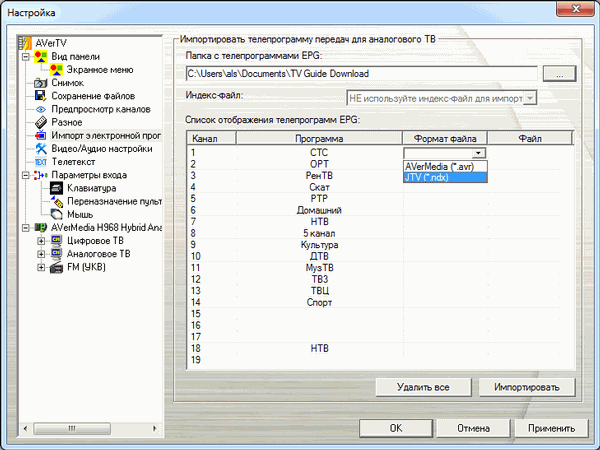Collapse the Параметры входа tree node
Image resolution: width=600 pixels, height=450 pixels.
25,175
